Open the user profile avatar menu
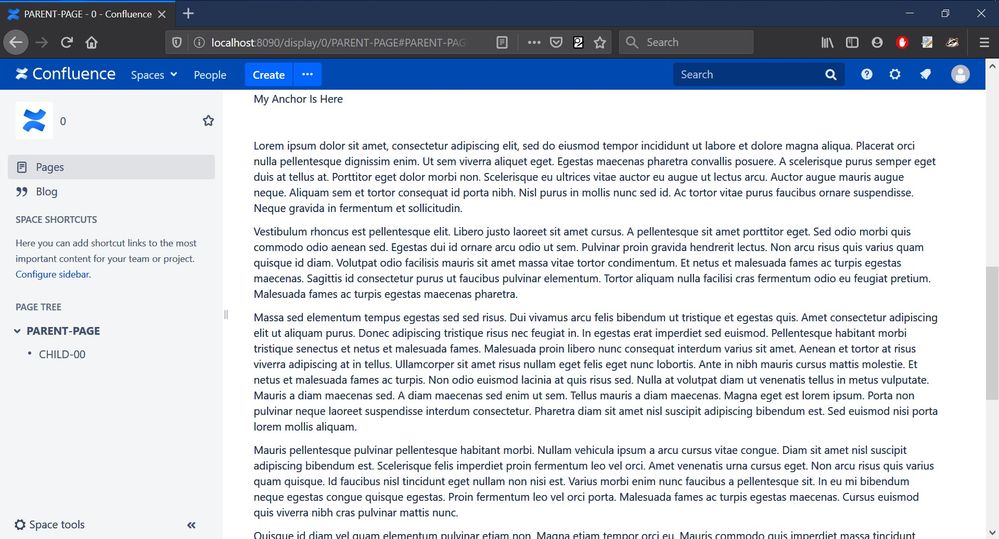Image resolution: width=999 pixels, height=539 pixels. point(960,75)
